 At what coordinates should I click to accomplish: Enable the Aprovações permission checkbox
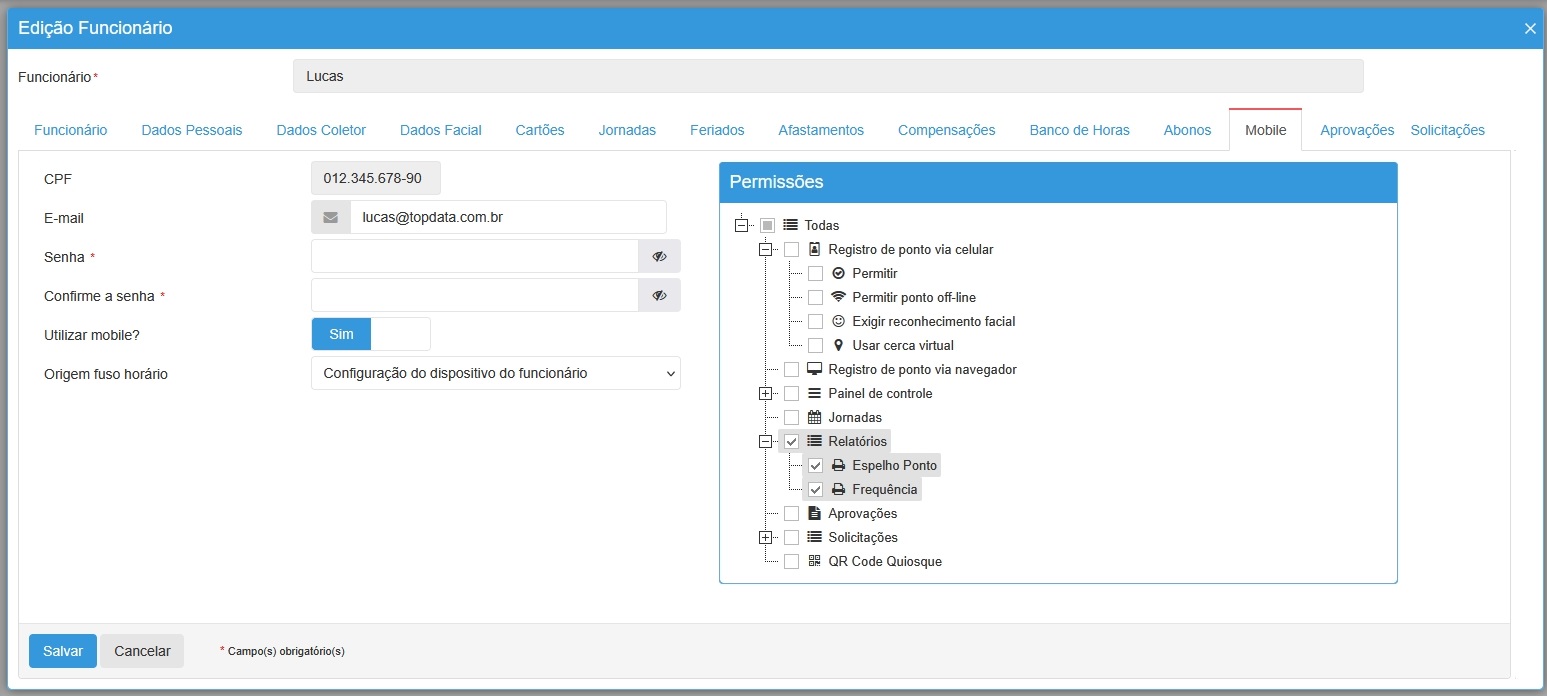pyautogui.click(x=791, y=514)
